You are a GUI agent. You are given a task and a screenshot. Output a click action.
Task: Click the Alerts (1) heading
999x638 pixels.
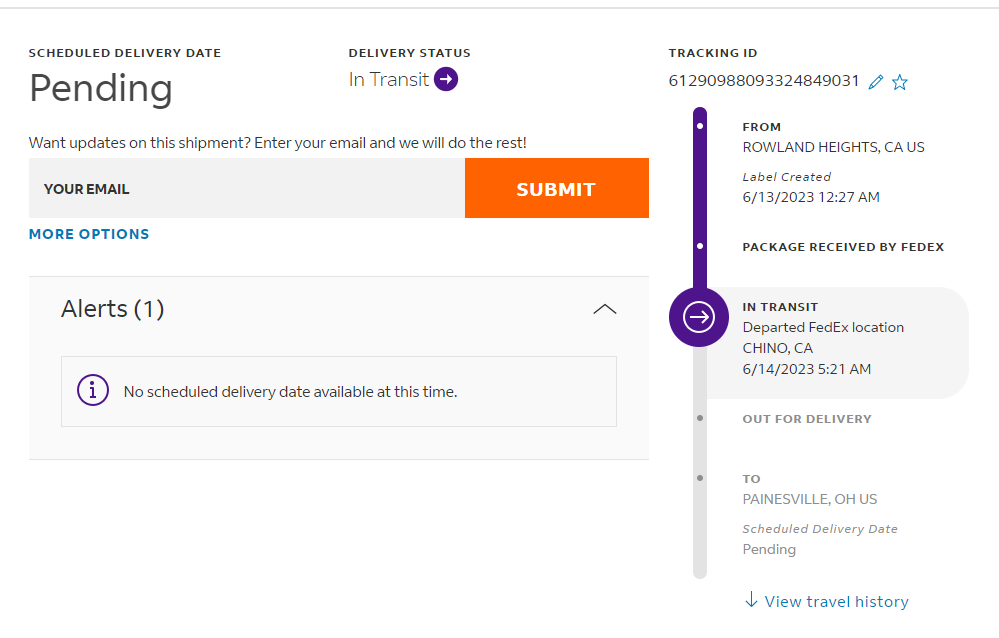point(112,309)
